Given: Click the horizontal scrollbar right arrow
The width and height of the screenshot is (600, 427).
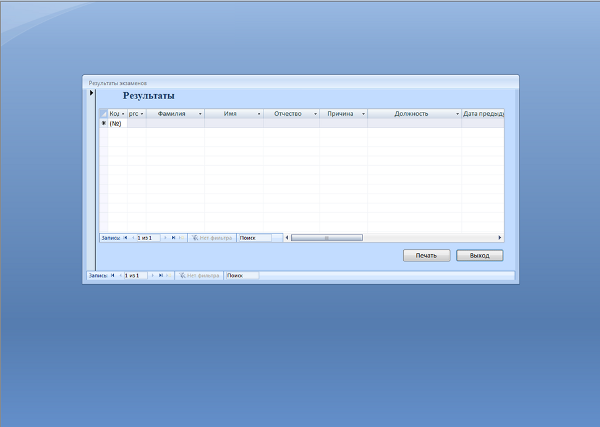Looking at the screenshot, I should tap(500, 238).
